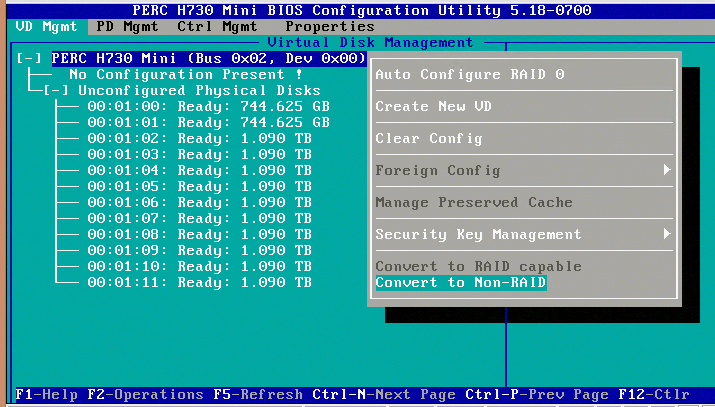
Task: Click F2-Operations in the bottom bar
Action: click(x=145, y=394)
